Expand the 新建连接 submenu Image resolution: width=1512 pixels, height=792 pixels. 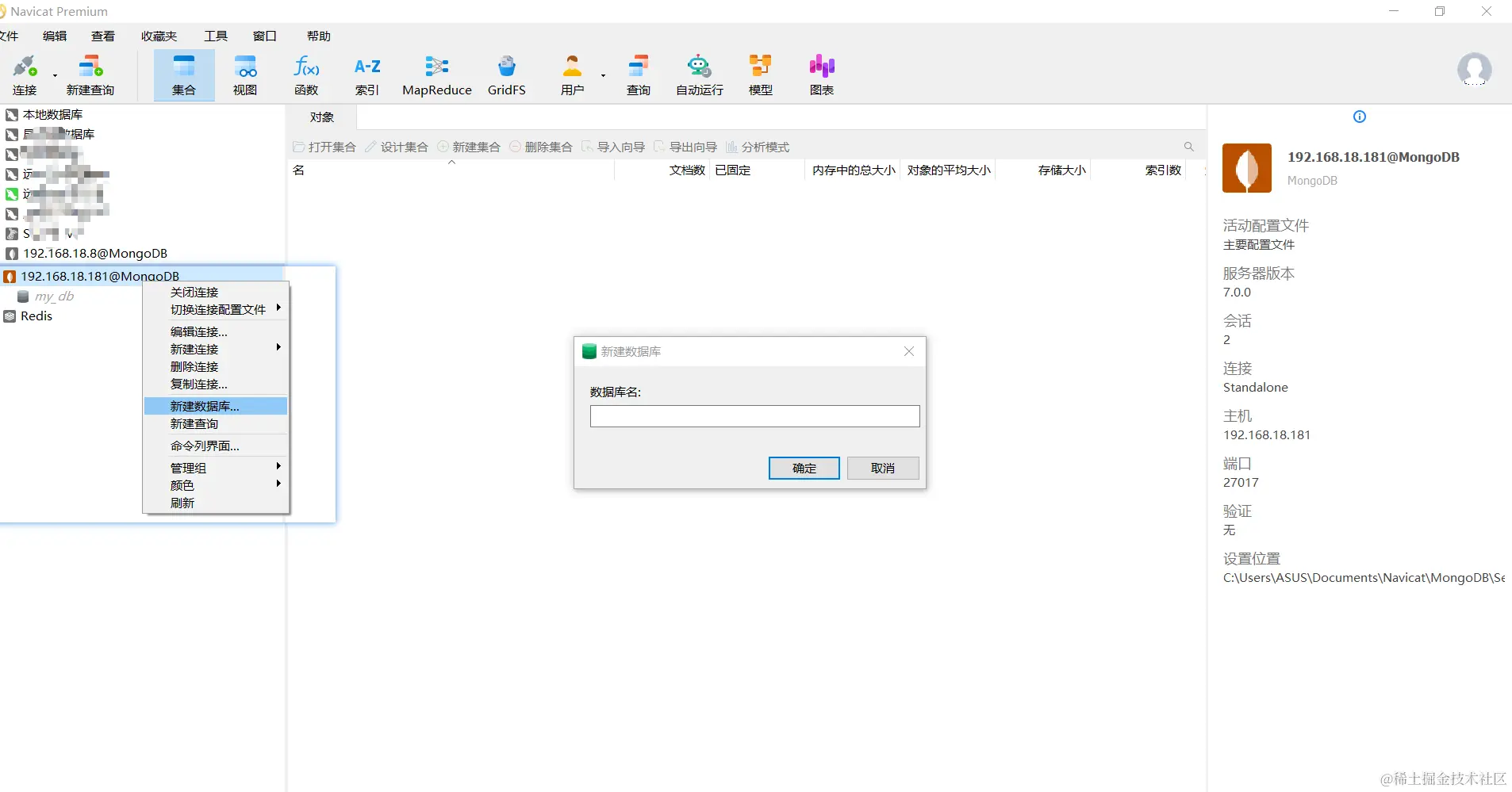point(216,349)
